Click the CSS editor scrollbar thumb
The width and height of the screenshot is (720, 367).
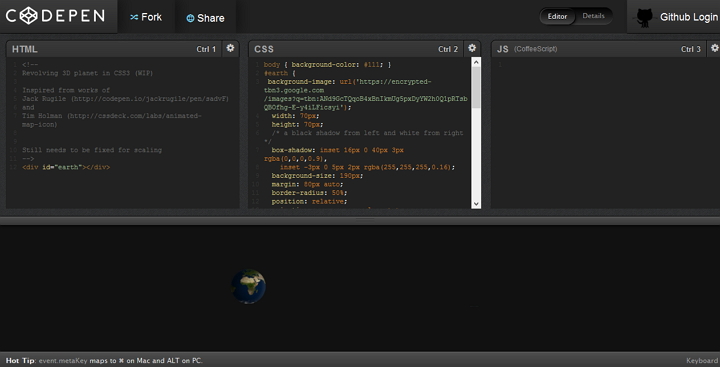pyautogui.click(x=476, y=87)
